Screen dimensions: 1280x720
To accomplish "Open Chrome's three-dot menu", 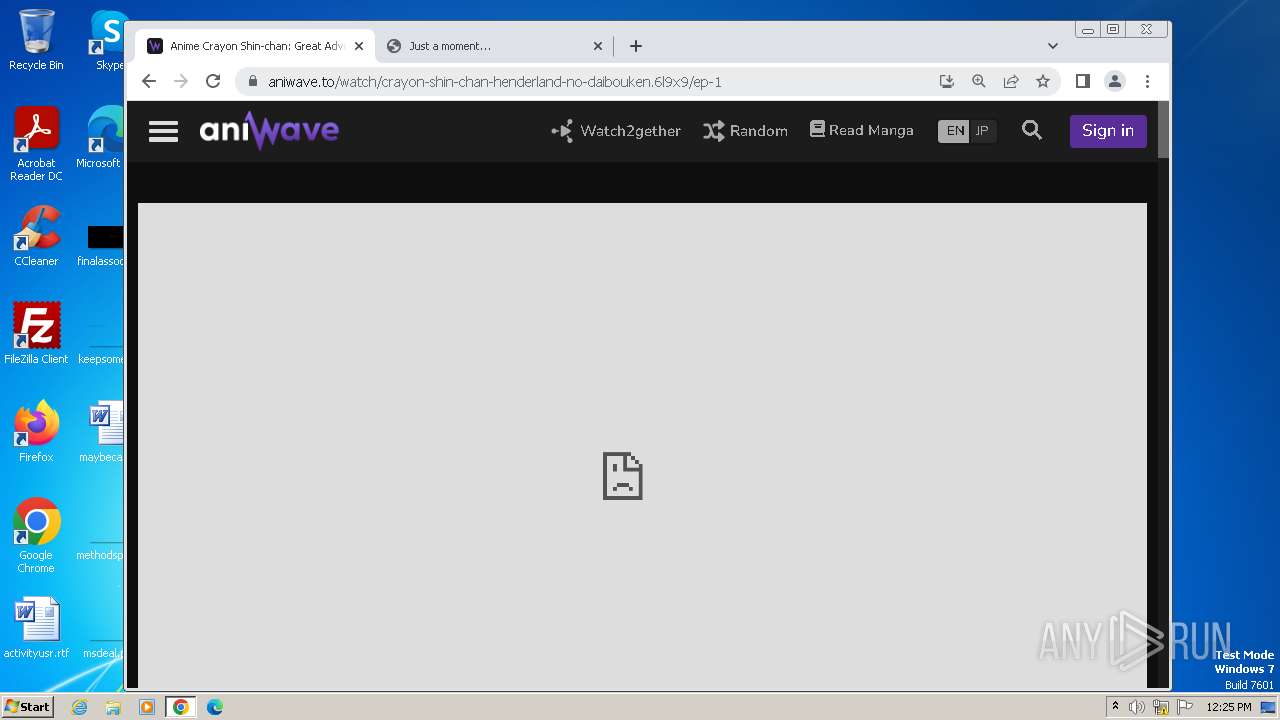I will [x=1147, y=81].
